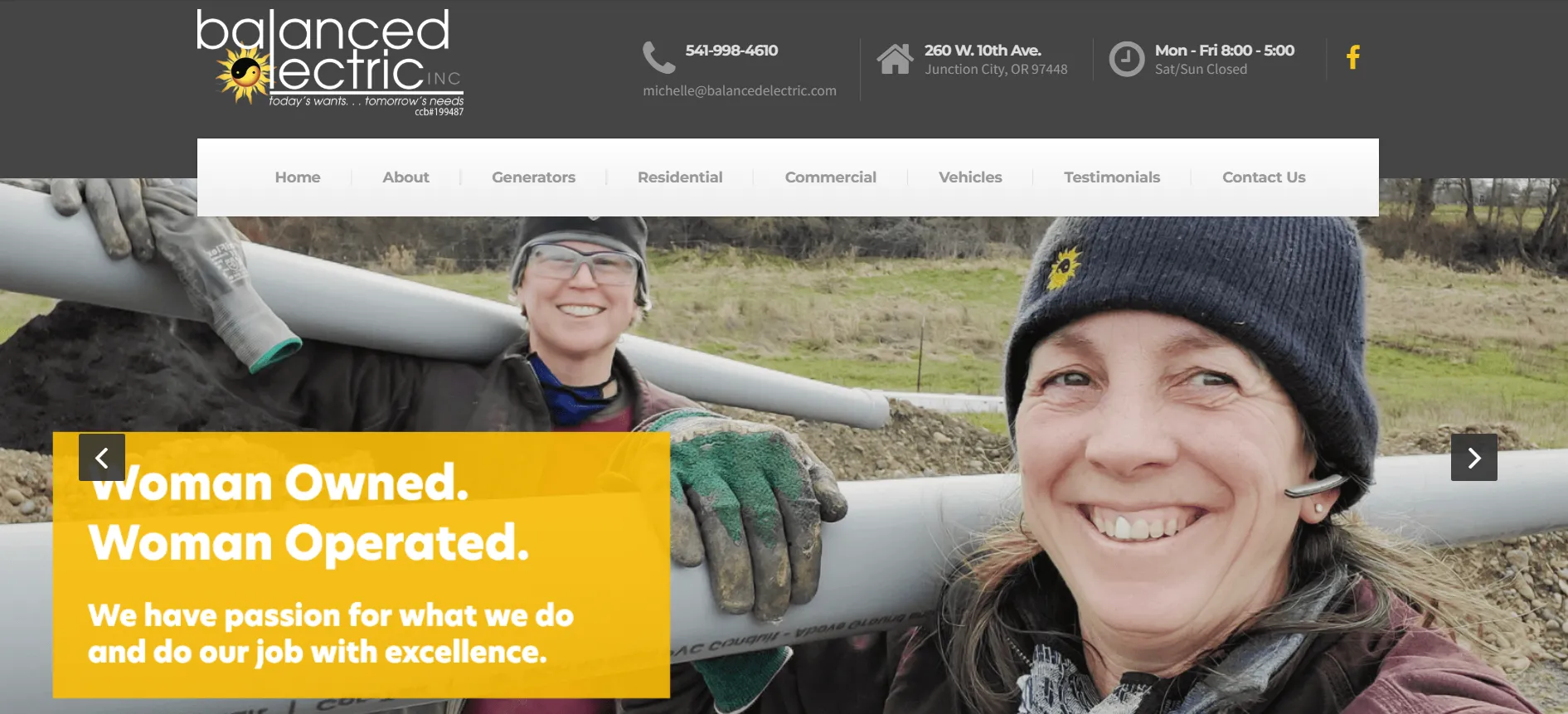Select the Vehicles menu item
The height and width of the screenshot is (714, 1568).
[970, 177]
